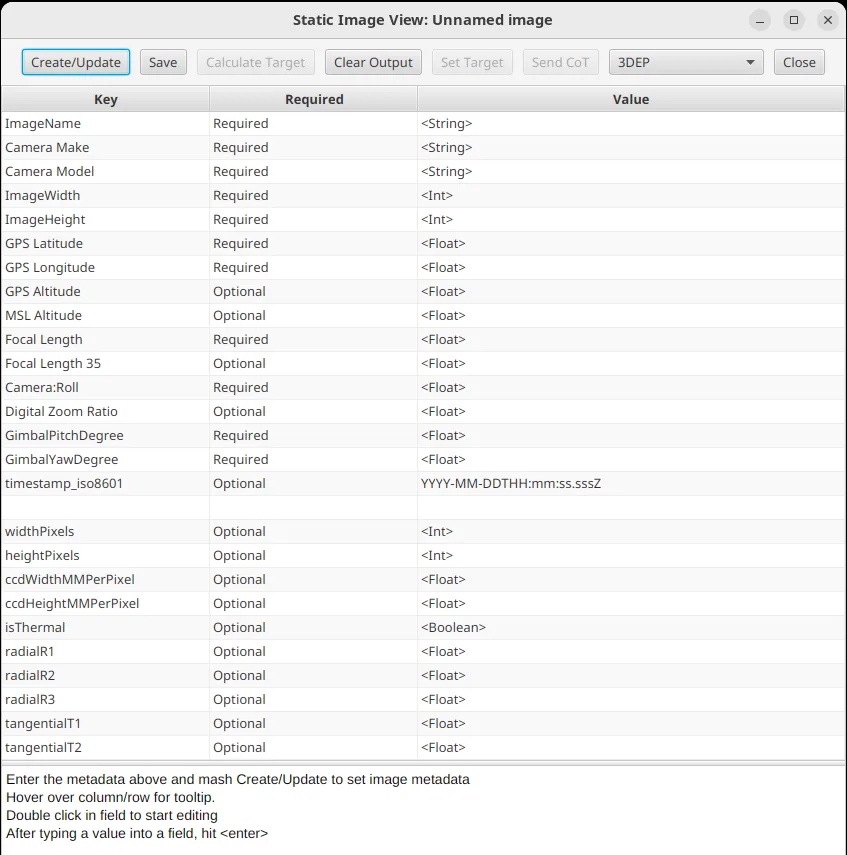This screenshot has height=855, width=847.
Task: Select the Focal Length value cell
Action: (x=631, y=340)
